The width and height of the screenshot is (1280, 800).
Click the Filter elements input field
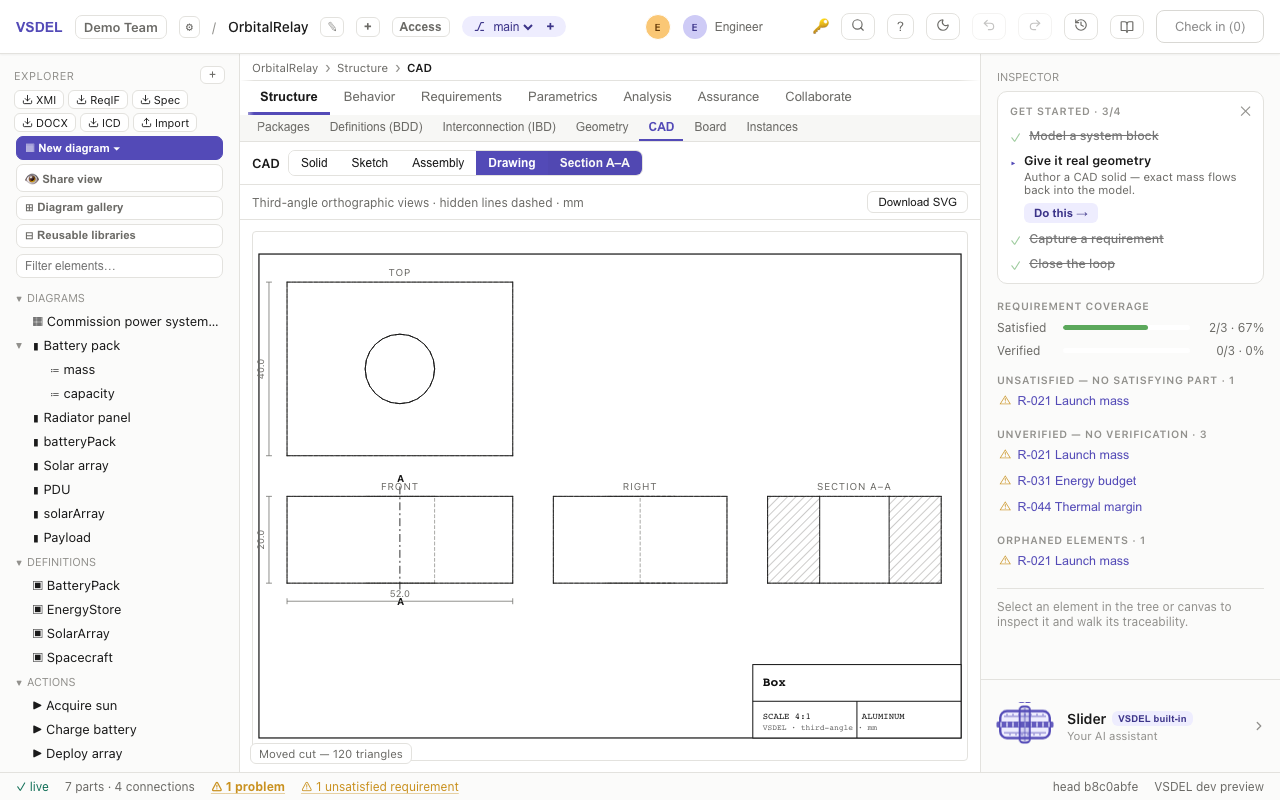pyautogui.click(x=119, y=266)
